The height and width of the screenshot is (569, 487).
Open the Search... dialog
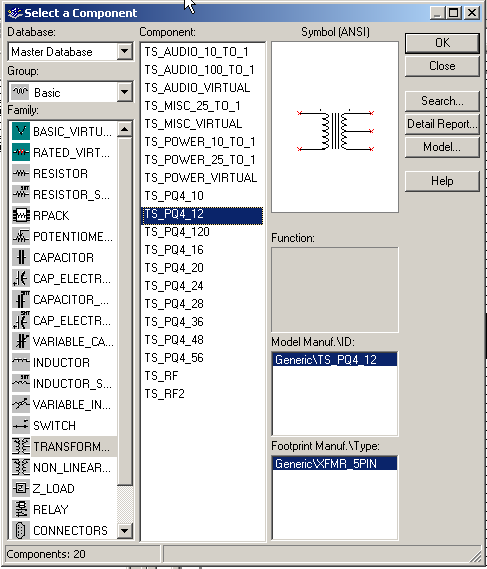coord(442,101)
